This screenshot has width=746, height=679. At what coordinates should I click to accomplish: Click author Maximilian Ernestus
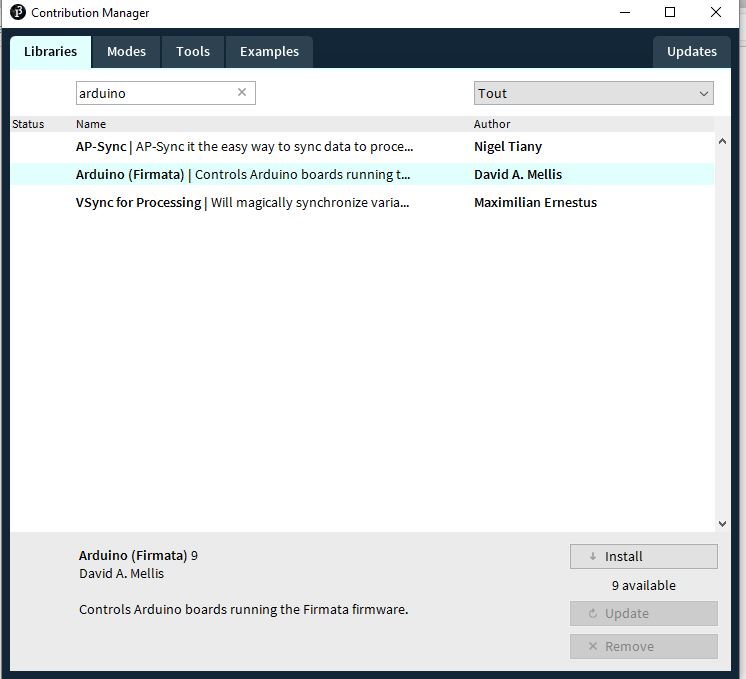[535, 203]
